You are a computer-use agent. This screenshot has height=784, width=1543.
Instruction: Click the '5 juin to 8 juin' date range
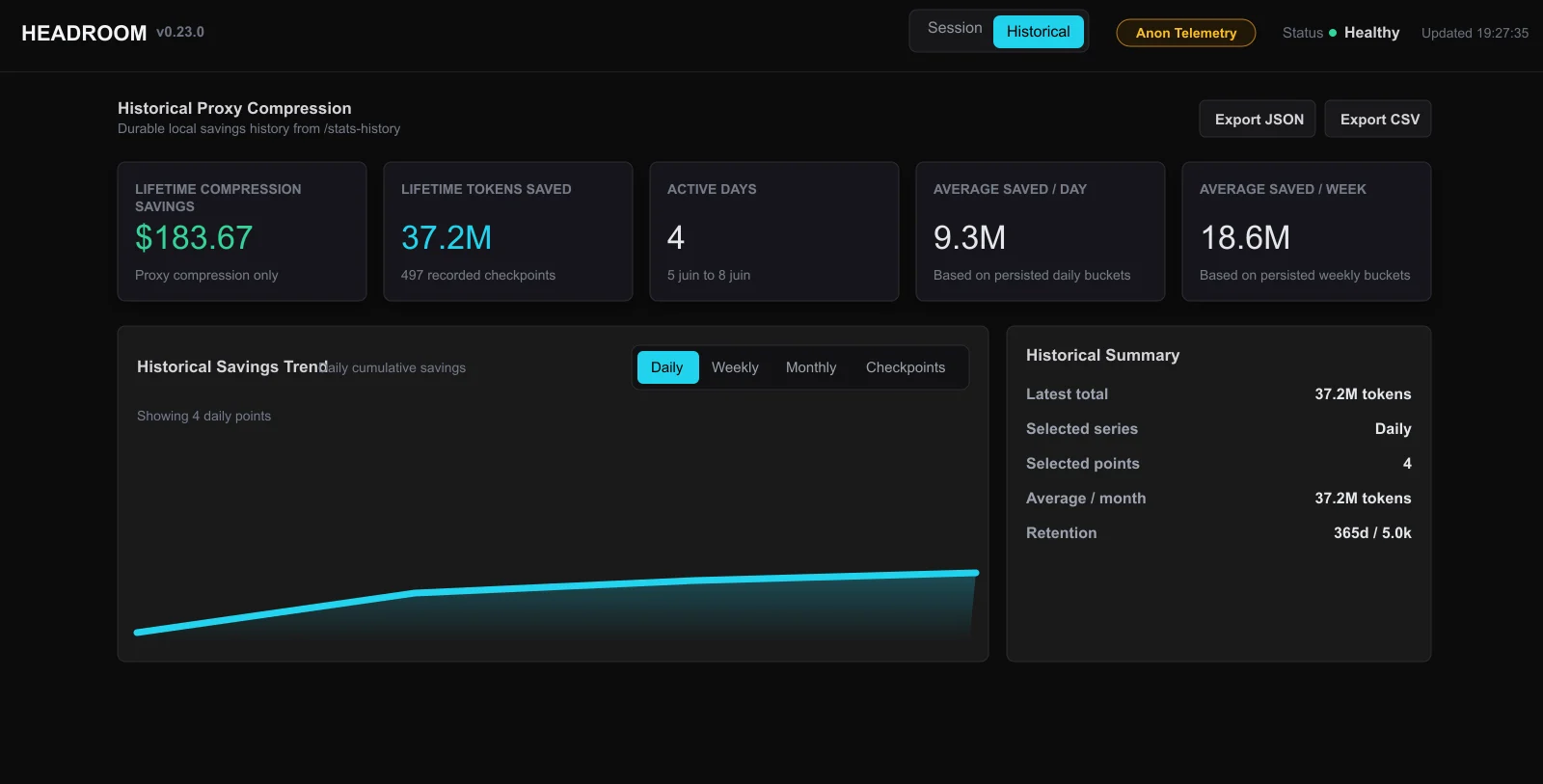(x=709, y=275)
